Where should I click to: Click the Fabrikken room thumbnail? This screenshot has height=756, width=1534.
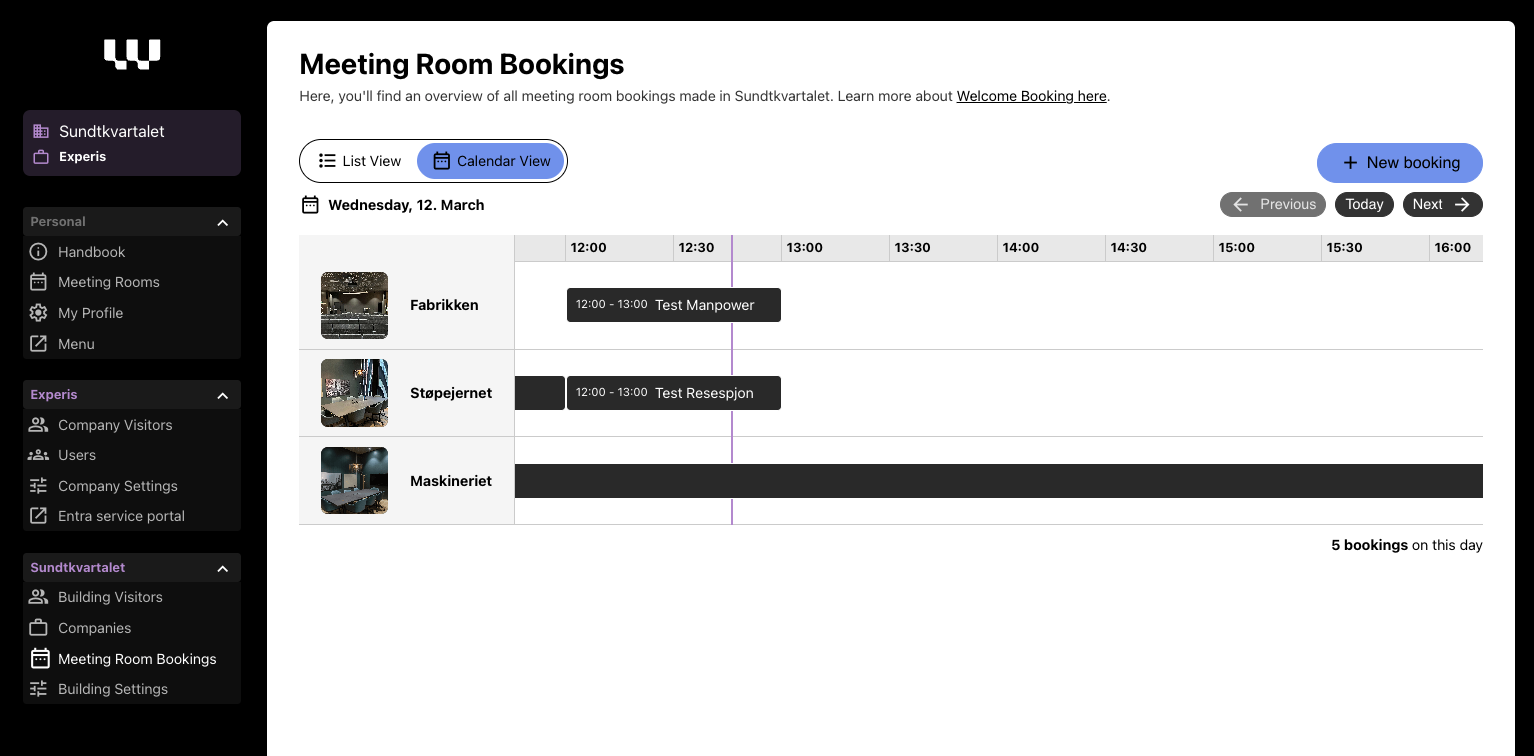354,305
